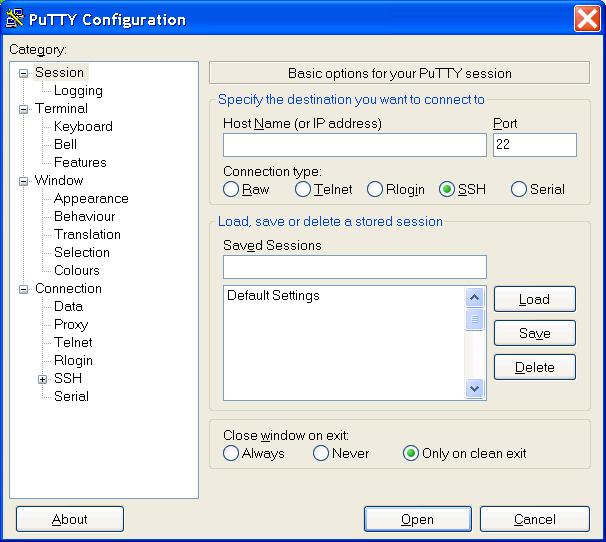Viewport: 606px width, 542px height.
Task: Open the Rlogin category in tree
Action: [73, 360]
